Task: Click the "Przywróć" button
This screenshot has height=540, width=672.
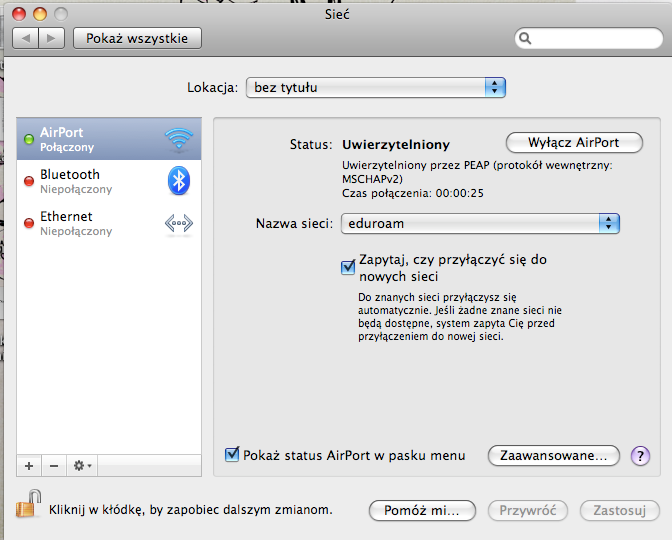Action: point(528,510)
